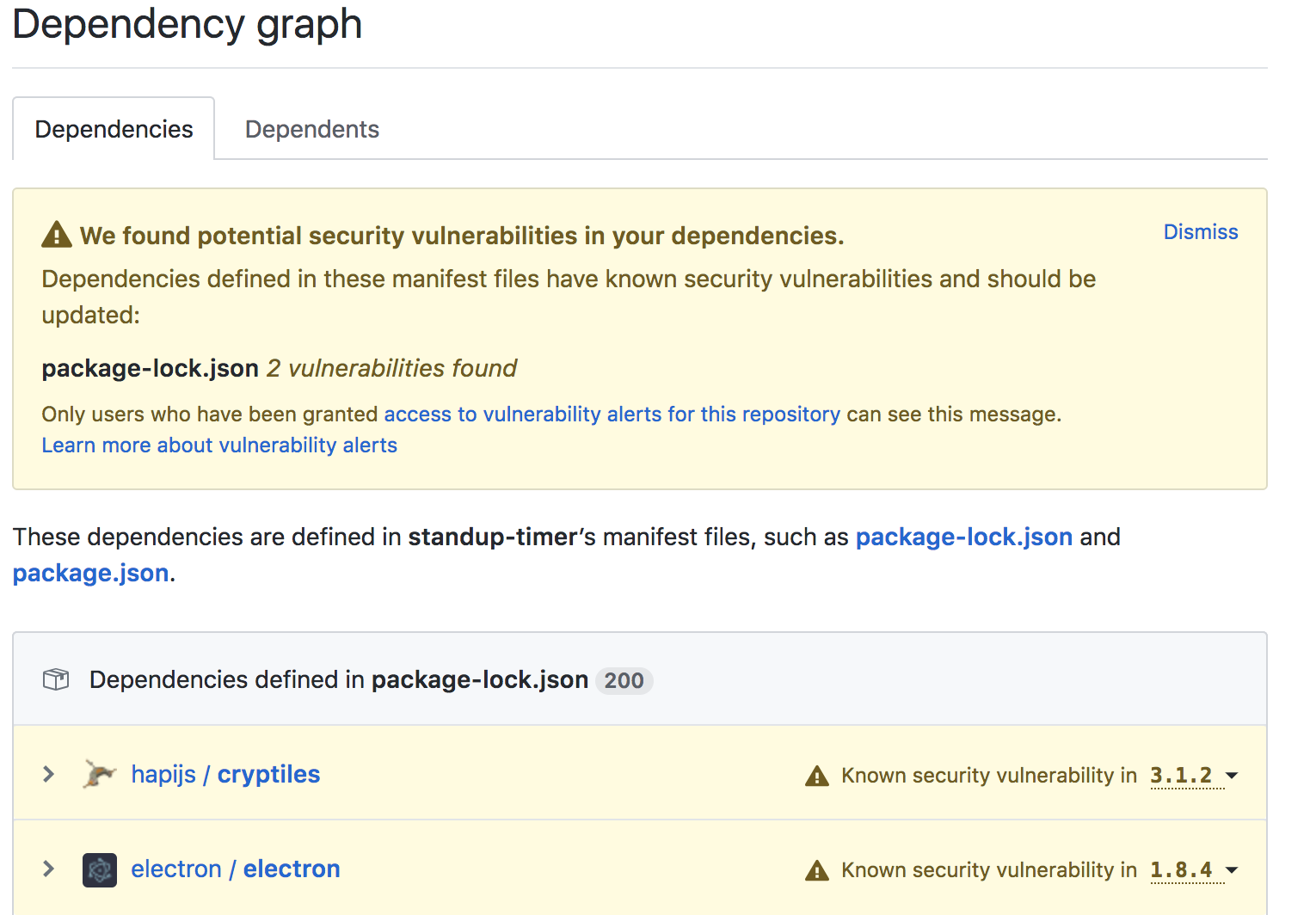Open the bold electron repository link

pos(292,869)
